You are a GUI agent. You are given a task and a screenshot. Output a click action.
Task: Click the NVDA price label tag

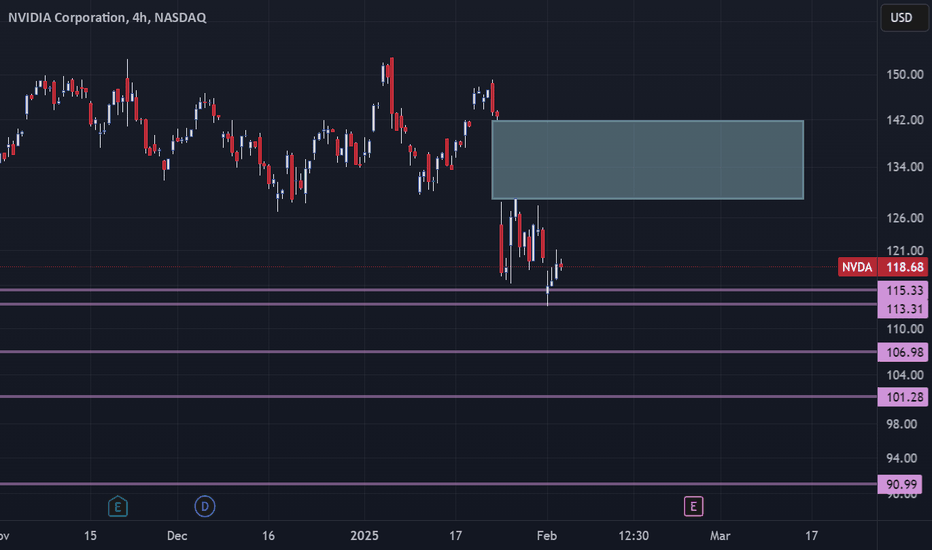click(857, 267)
